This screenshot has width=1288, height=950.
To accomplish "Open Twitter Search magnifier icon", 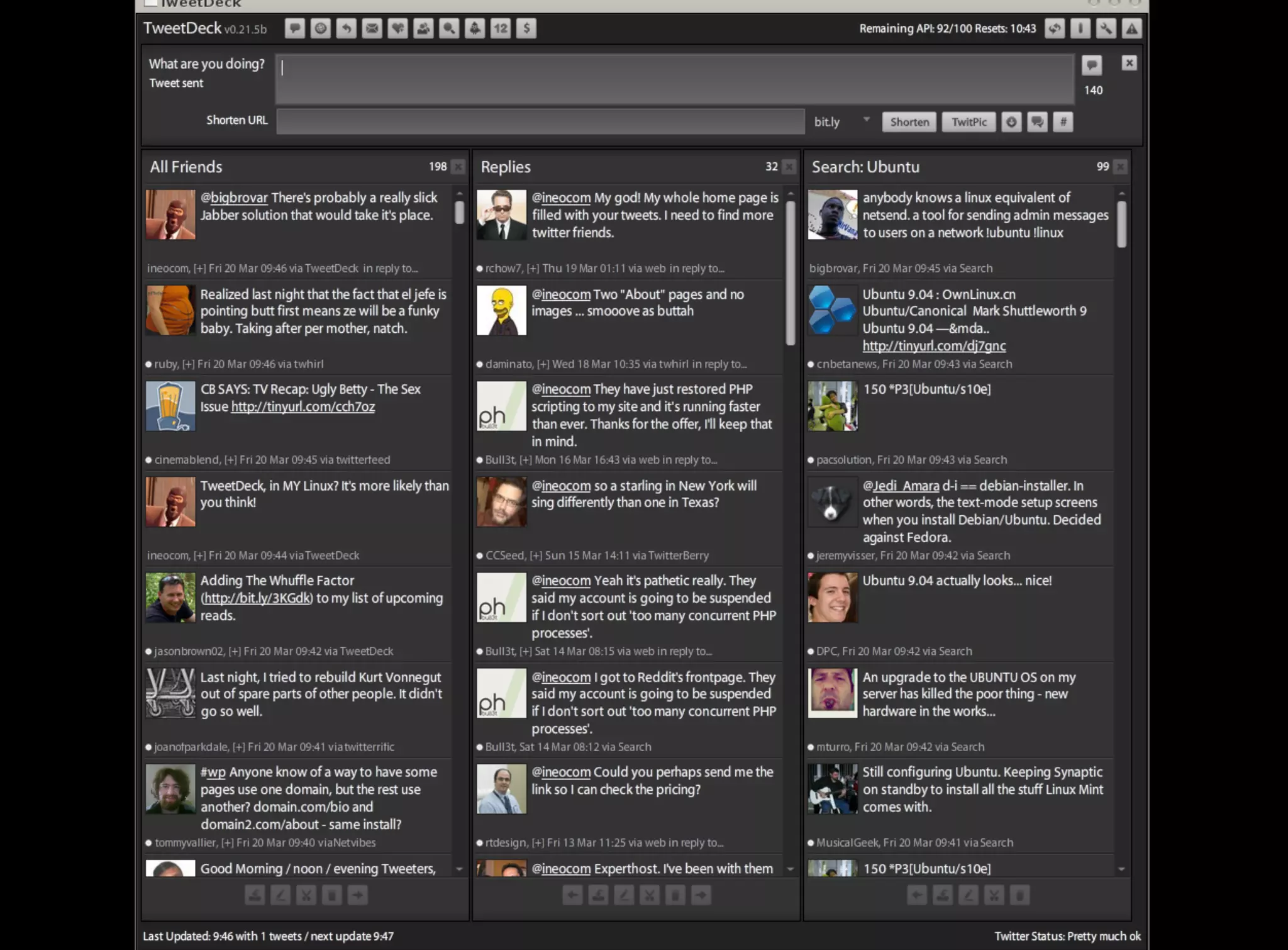I will pos(449,28).
